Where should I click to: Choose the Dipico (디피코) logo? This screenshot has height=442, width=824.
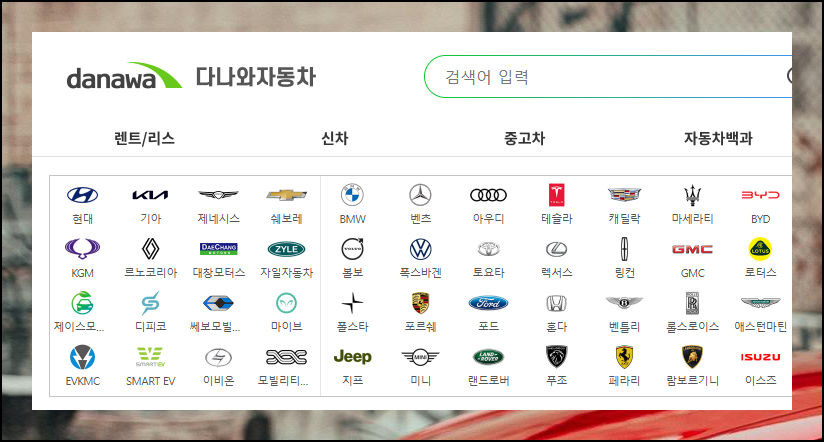[x=150, y=303]
